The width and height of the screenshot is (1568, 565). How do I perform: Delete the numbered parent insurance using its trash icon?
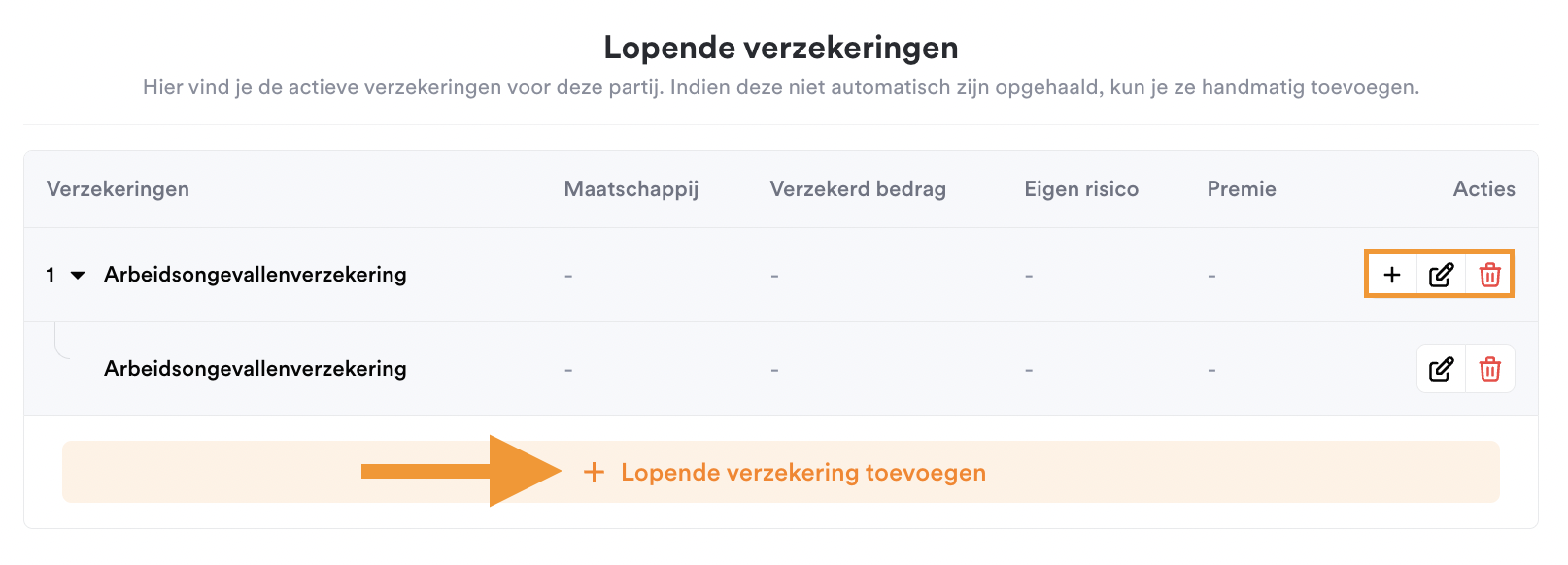pos(1489,275)
